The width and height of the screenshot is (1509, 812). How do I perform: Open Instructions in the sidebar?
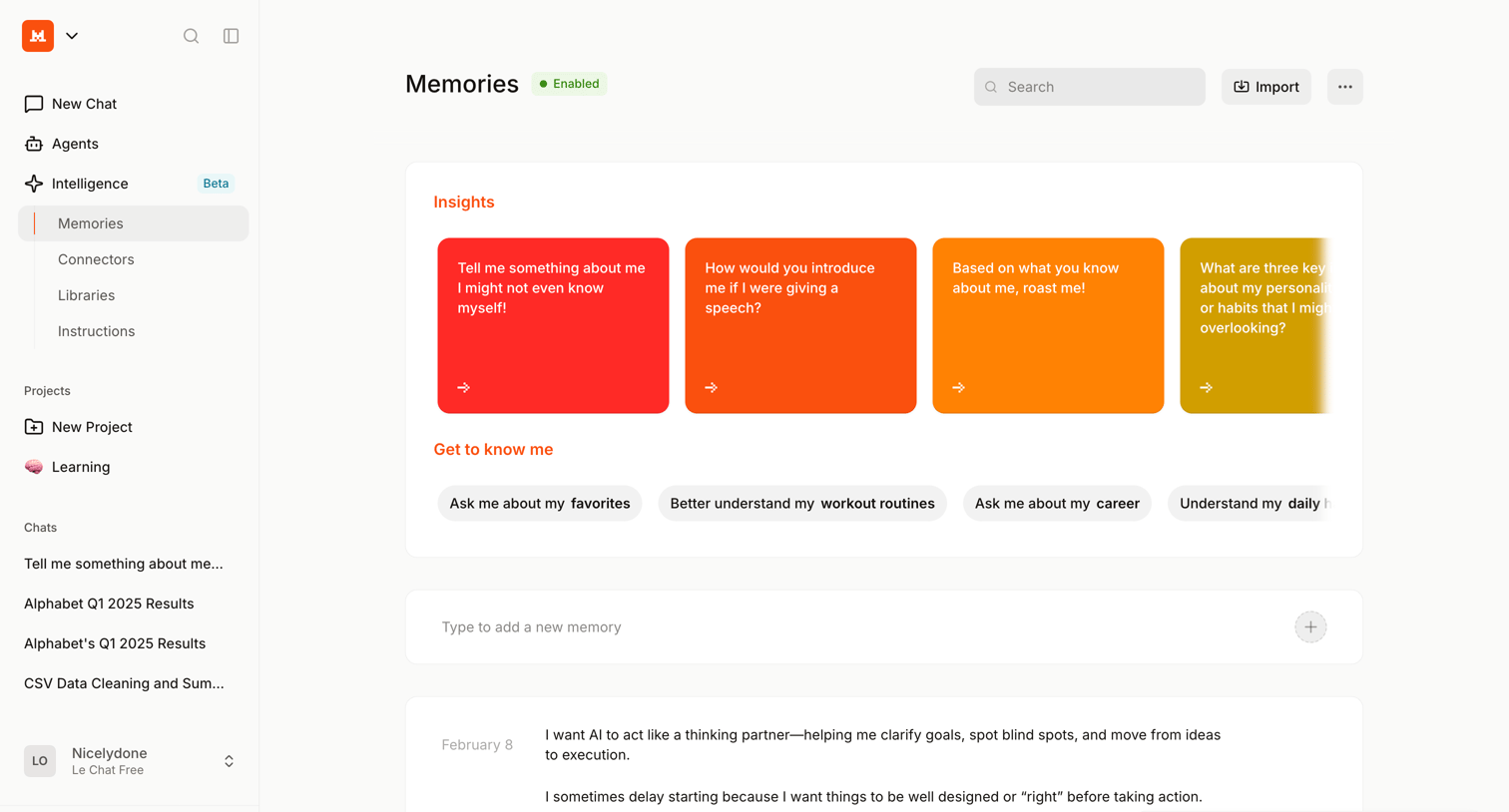[96, 331]
